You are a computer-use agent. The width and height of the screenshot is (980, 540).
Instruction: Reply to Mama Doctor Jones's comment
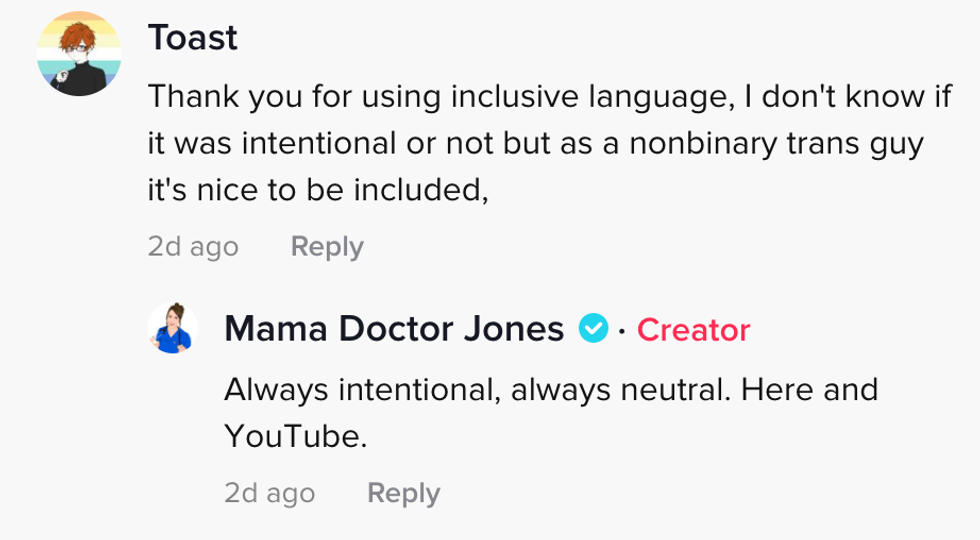coord(403,493)
